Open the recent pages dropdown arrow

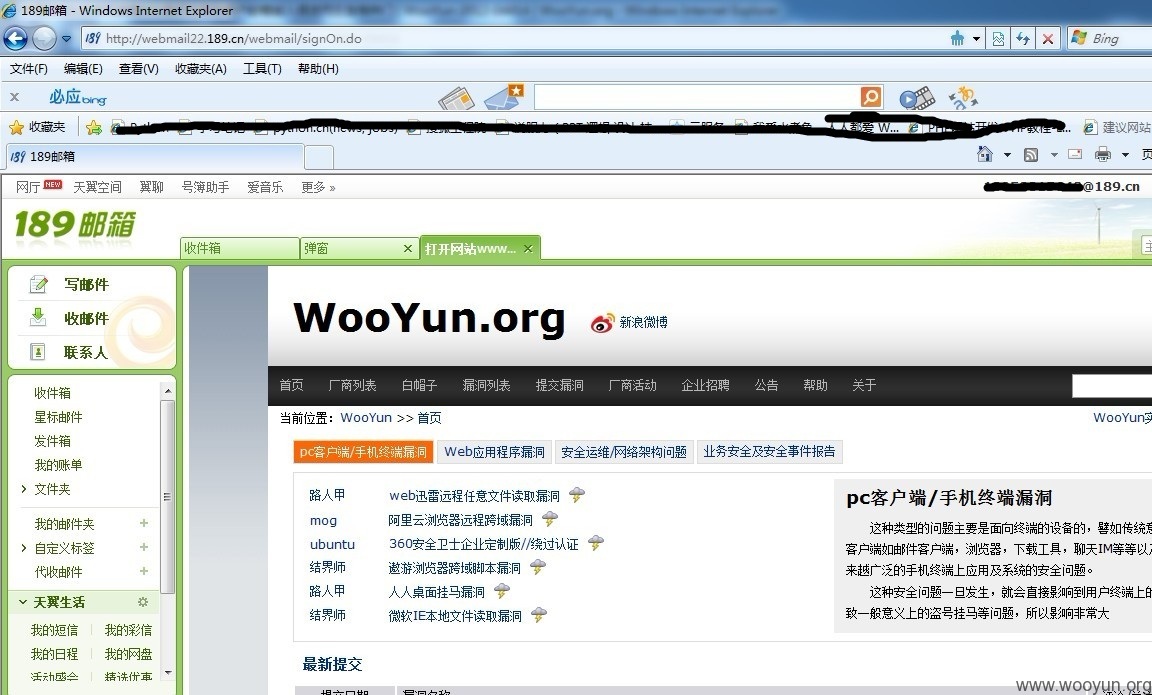(66, 38)
